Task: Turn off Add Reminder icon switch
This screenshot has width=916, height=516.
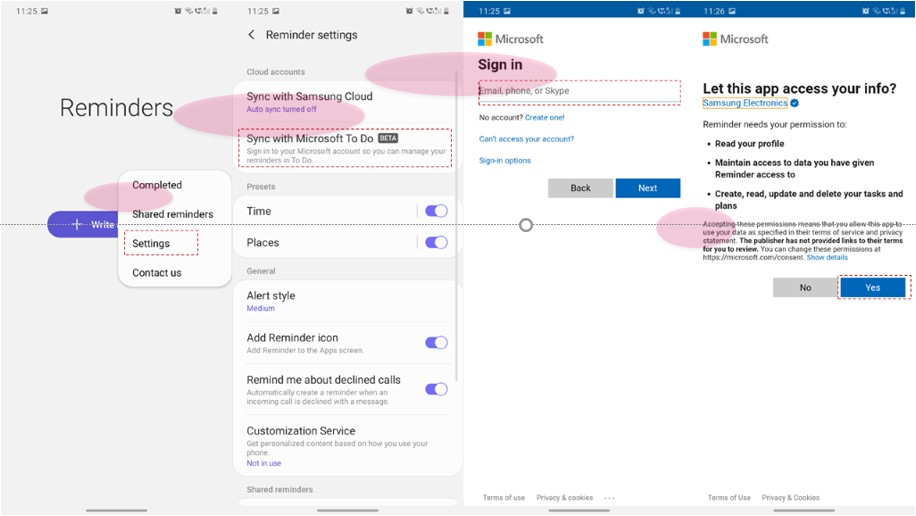Action: [x=436, y=342]
